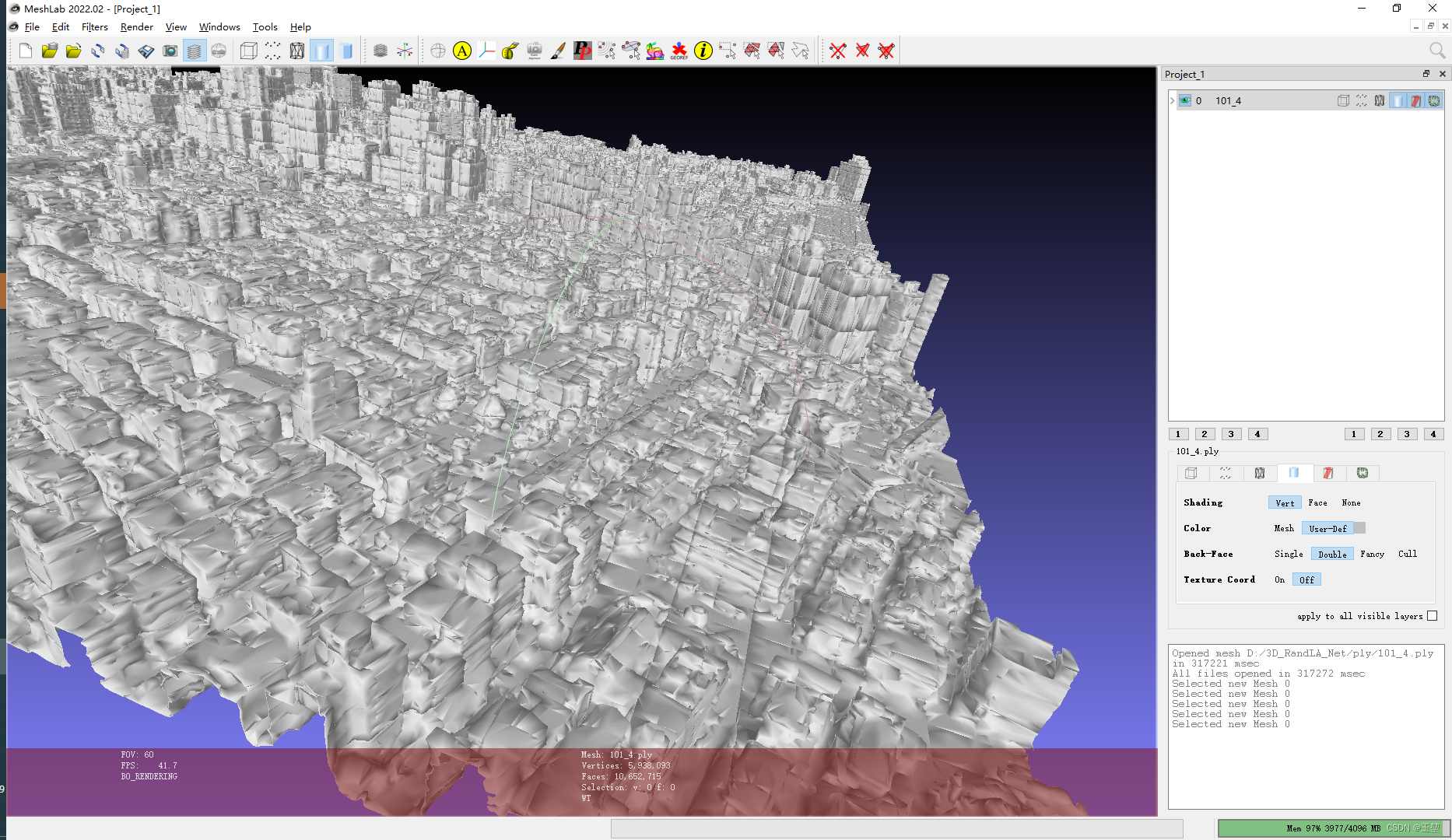Open the View menu
Image resolution: width=1452 pixels, height=840 pixels.
pyautogui.click(x=176, y=26)
